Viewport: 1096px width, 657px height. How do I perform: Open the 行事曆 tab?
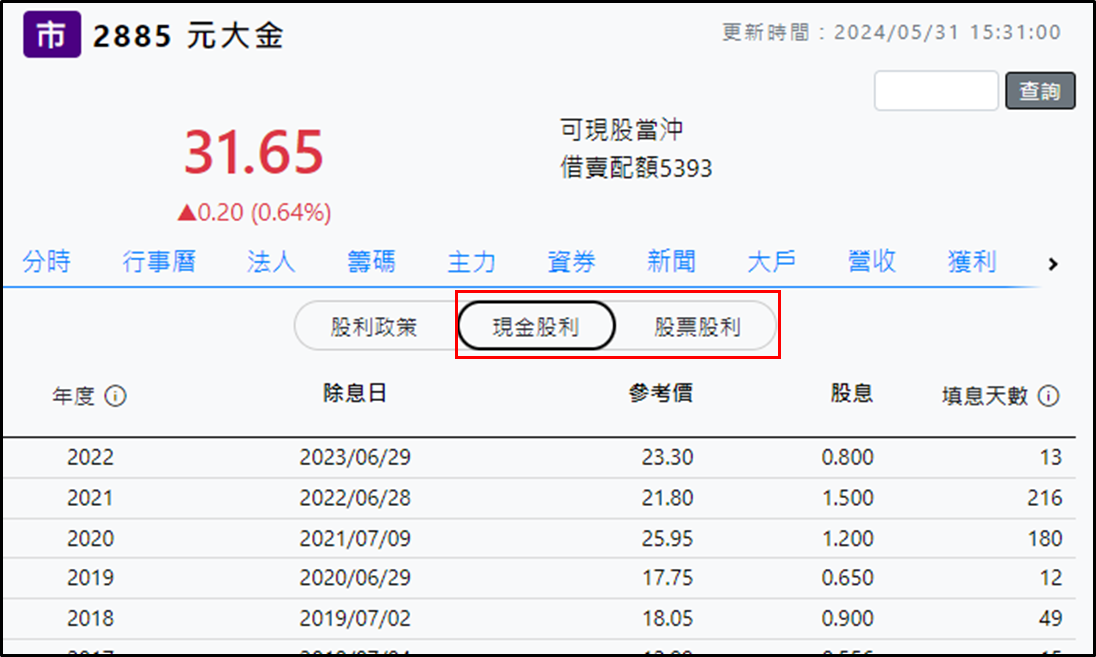point(159,262)
